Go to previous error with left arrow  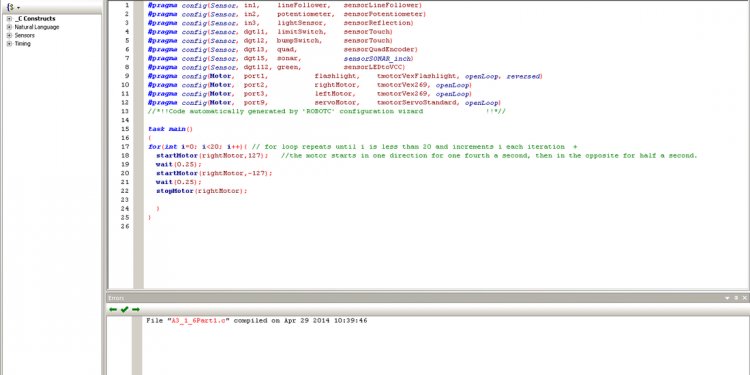[113, 309]
